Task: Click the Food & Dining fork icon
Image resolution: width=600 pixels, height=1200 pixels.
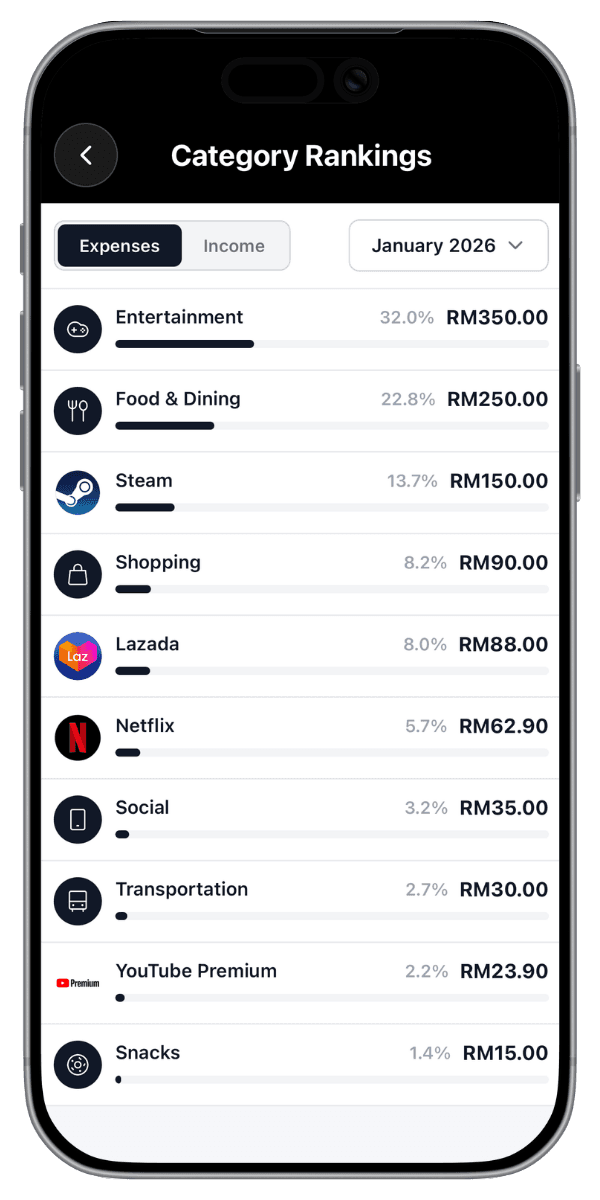Action: (x=77, y=411)
